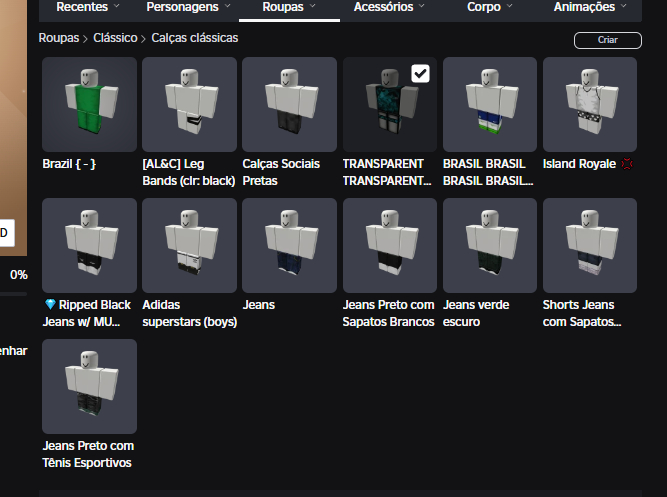
Task: Expand the Corpo dropdown arrow
Action: [510, 6]
